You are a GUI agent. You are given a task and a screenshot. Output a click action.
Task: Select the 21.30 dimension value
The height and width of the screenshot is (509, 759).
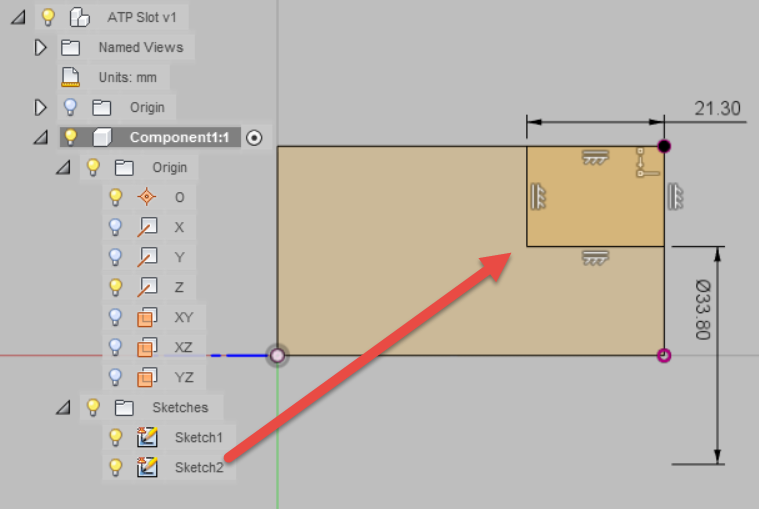717,108
